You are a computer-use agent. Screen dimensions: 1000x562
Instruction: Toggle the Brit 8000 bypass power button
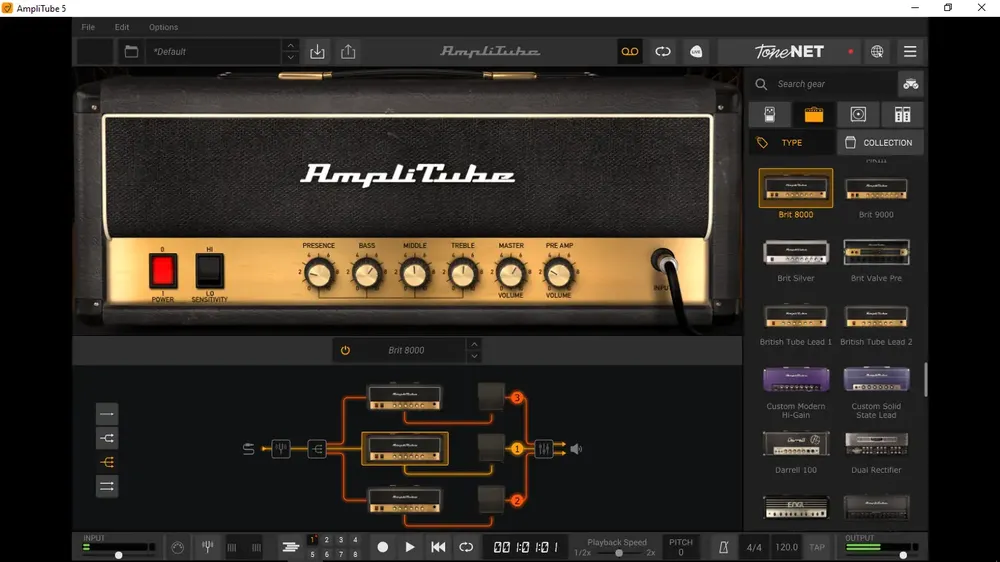pos(345,350)
